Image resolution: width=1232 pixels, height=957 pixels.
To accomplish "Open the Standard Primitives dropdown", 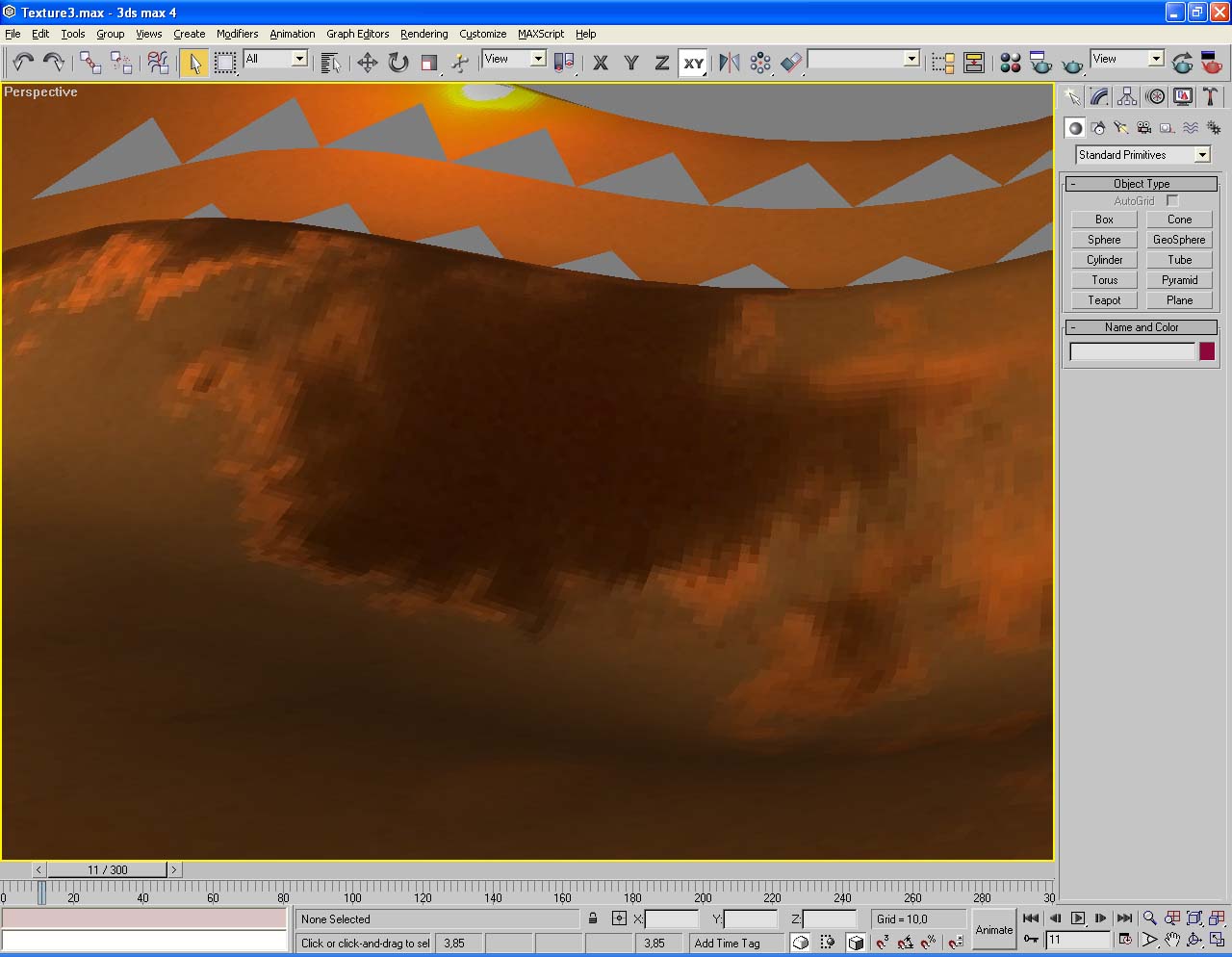I will 1202,155.
